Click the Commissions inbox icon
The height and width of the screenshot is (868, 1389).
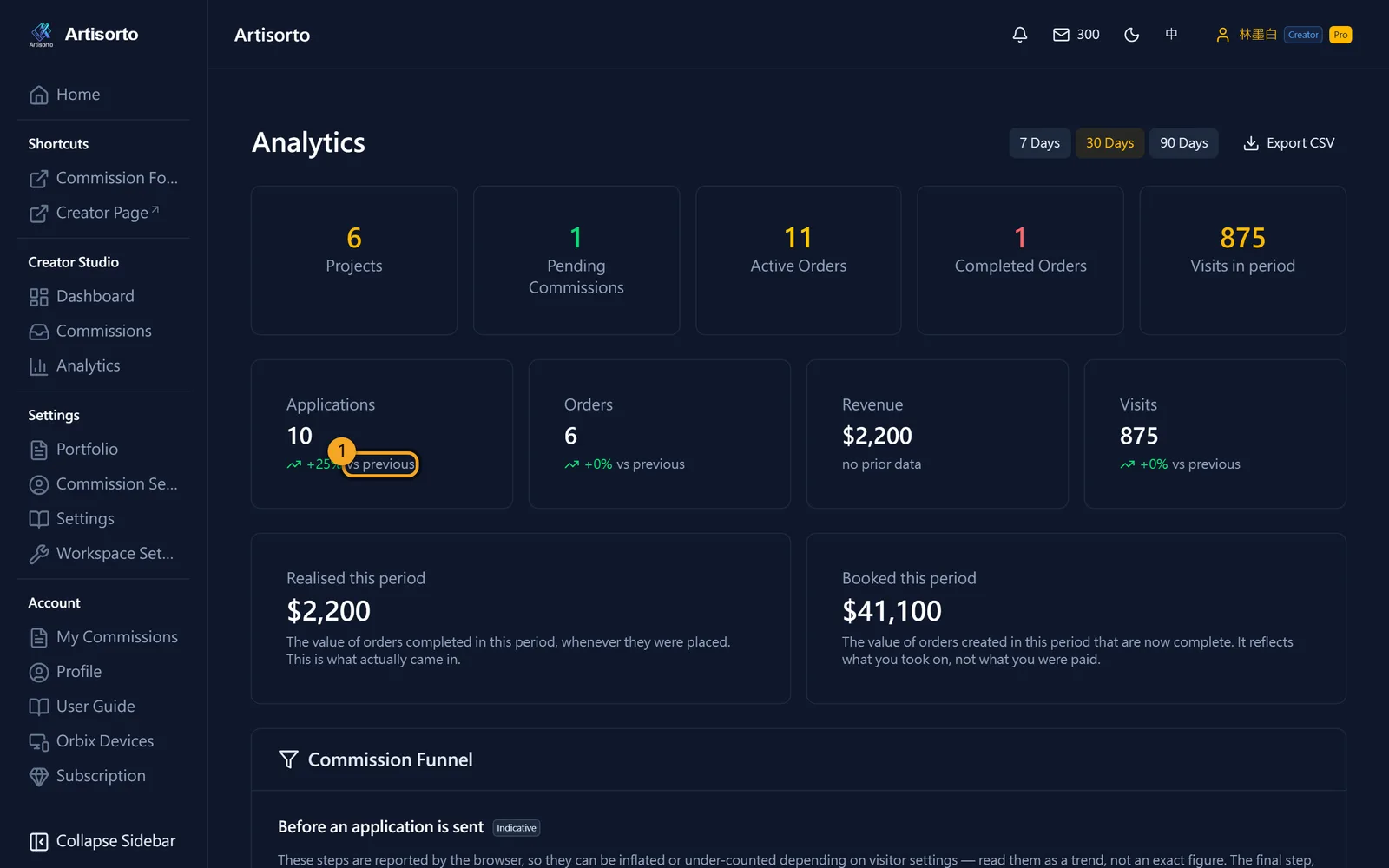(x=39, y=332)
